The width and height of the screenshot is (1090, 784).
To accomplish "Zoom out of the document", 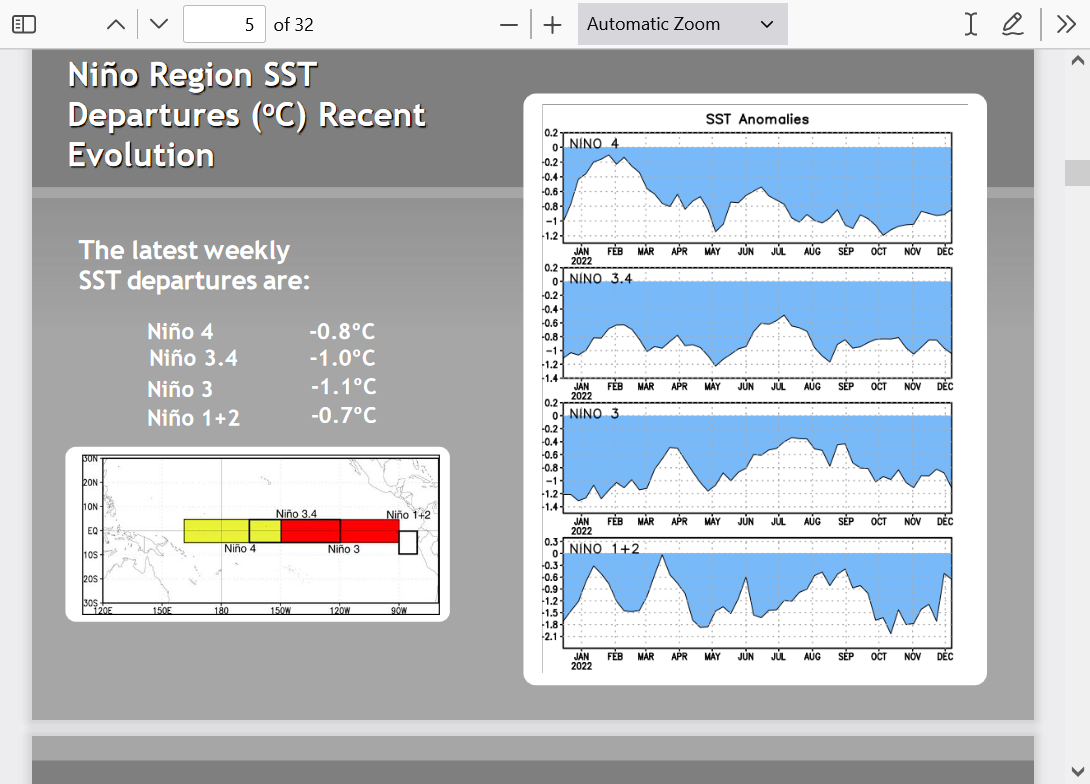I will (509, 24).
